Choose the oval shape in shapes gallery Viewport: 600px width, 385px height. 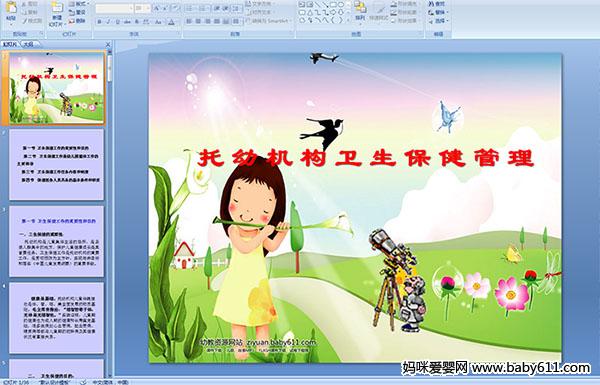click(341, 5)
